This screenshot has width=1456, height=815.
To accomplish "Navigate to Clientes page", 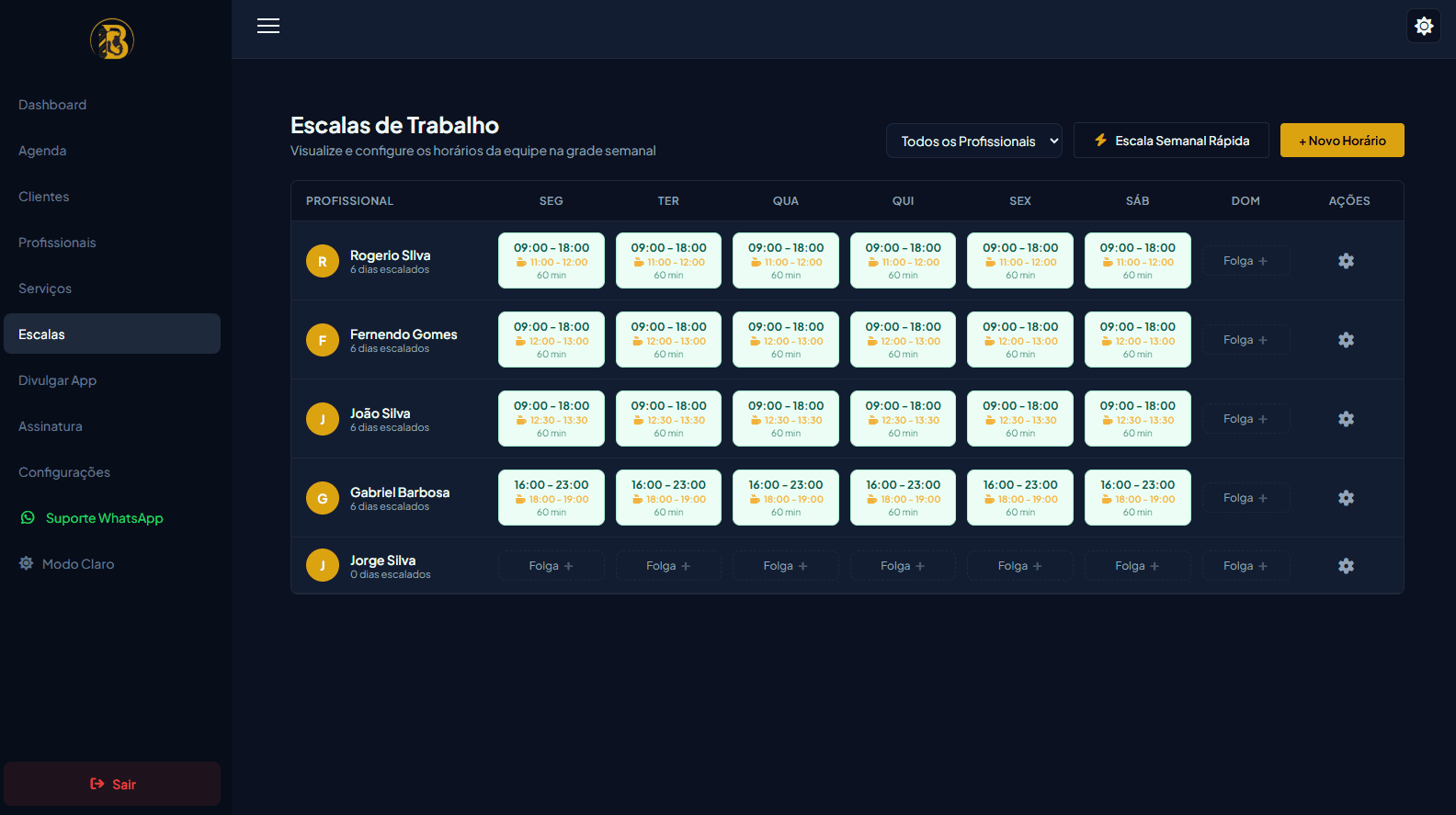I will (x=112, y=197).
